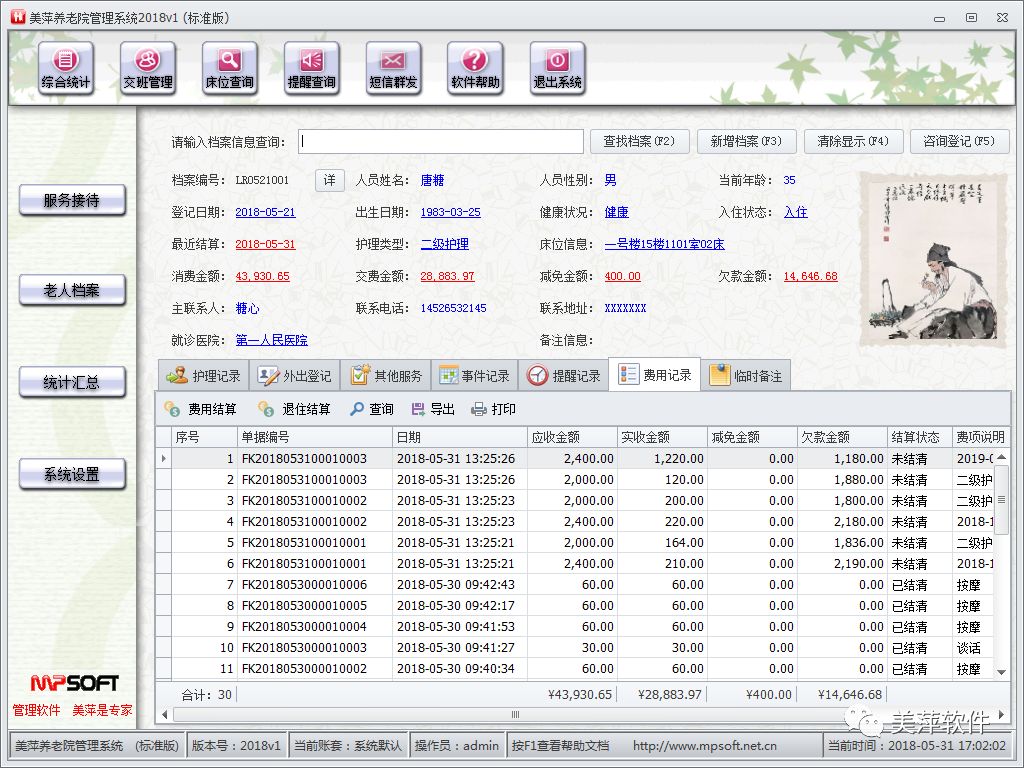
Task: Open 提醒查询 reminder search
Action: coord(311,68)
